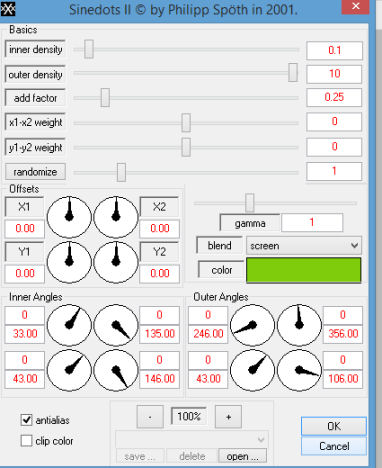Click the color label button
382x468 pixels.
tap(221, 270)
